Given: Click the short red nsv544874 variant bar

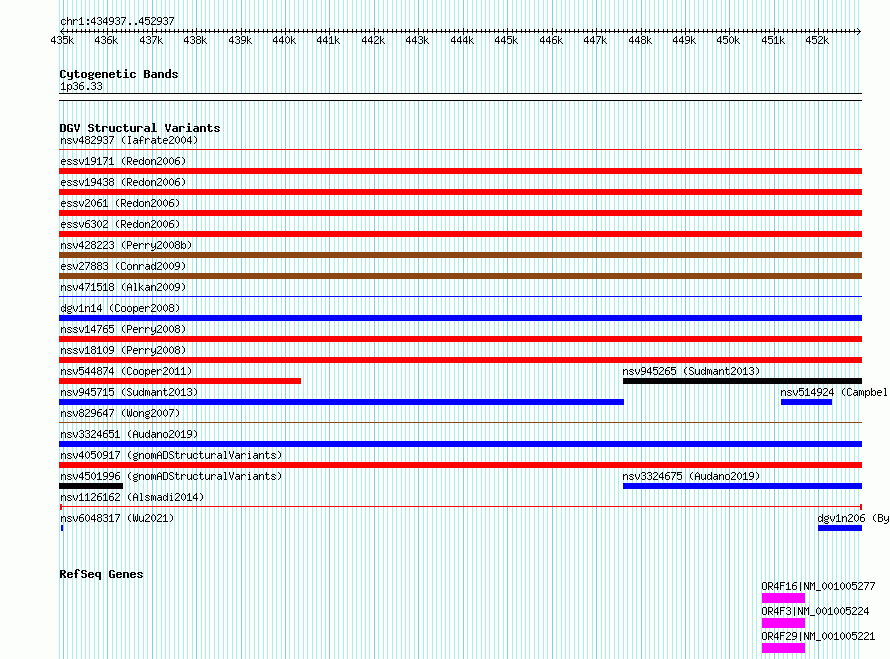Looking at the screenshot, I should coord(180,381).
